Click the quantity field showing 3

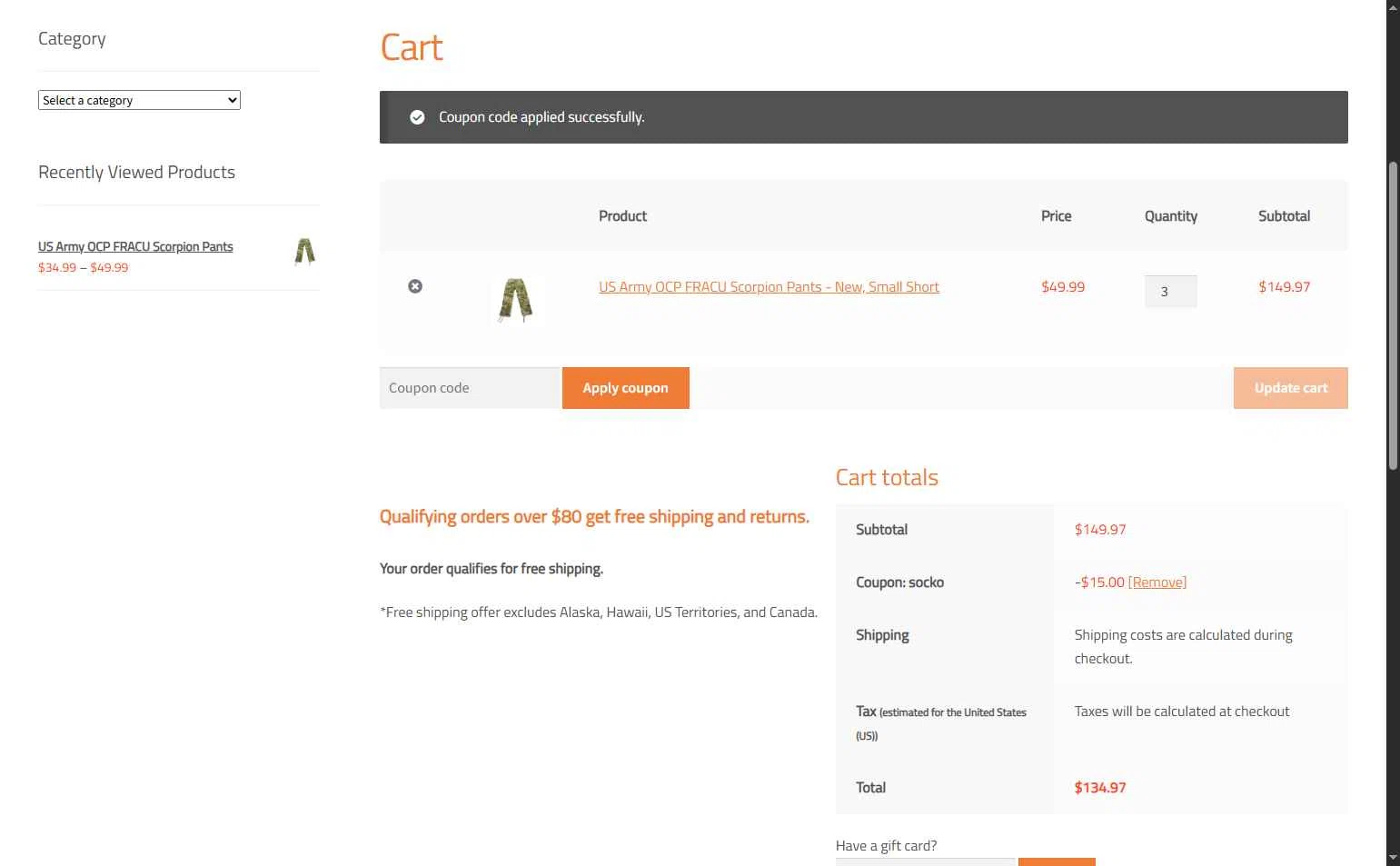click(1170, 292)
